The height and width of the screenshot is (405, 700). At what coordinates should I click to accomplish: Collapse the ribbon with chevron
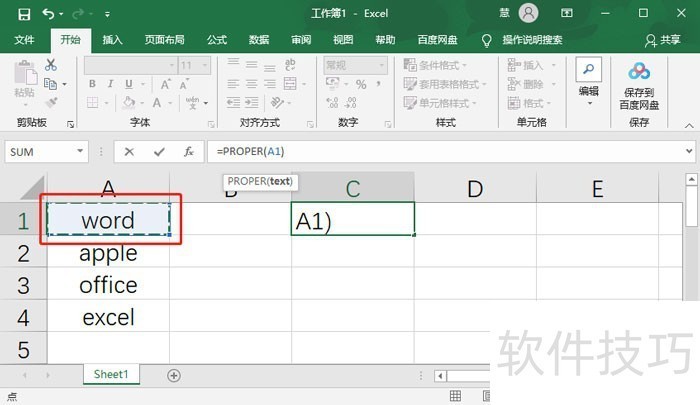click(x=689, y=125)
